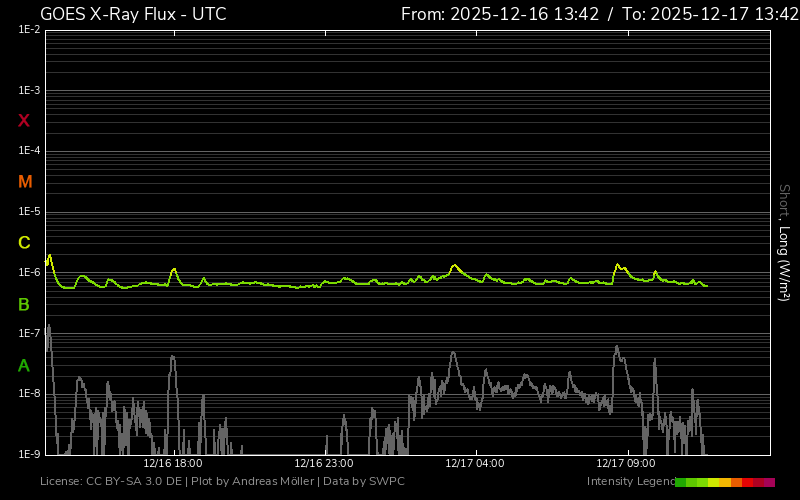Click the GOES X-Ray Flux - UTC title
The height and width of the screenshot is (500, 800).
[x=133, y=14]
